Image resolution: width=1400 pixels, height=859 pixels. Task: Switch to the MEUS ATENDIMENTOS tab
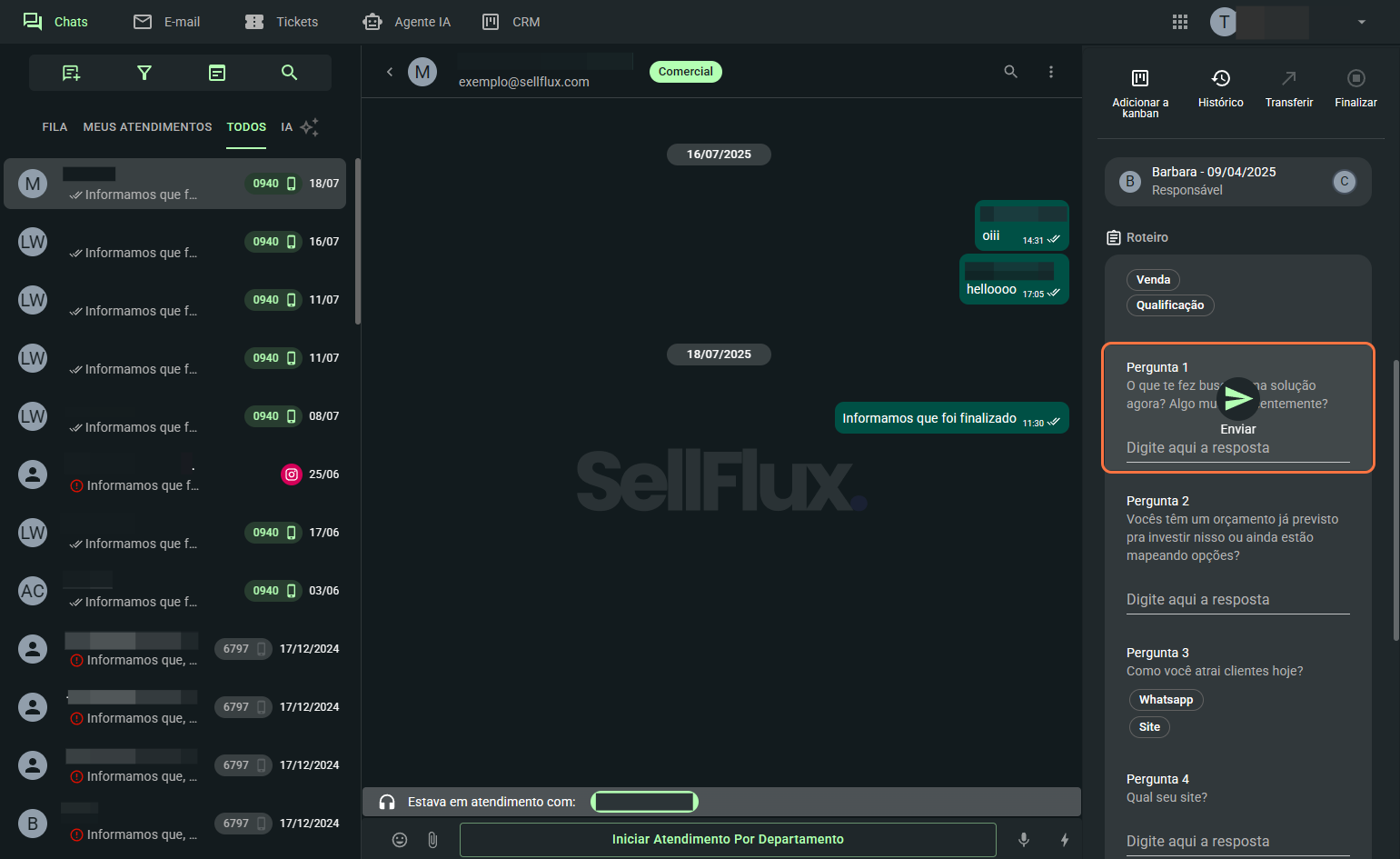click(x=147, y=127)
